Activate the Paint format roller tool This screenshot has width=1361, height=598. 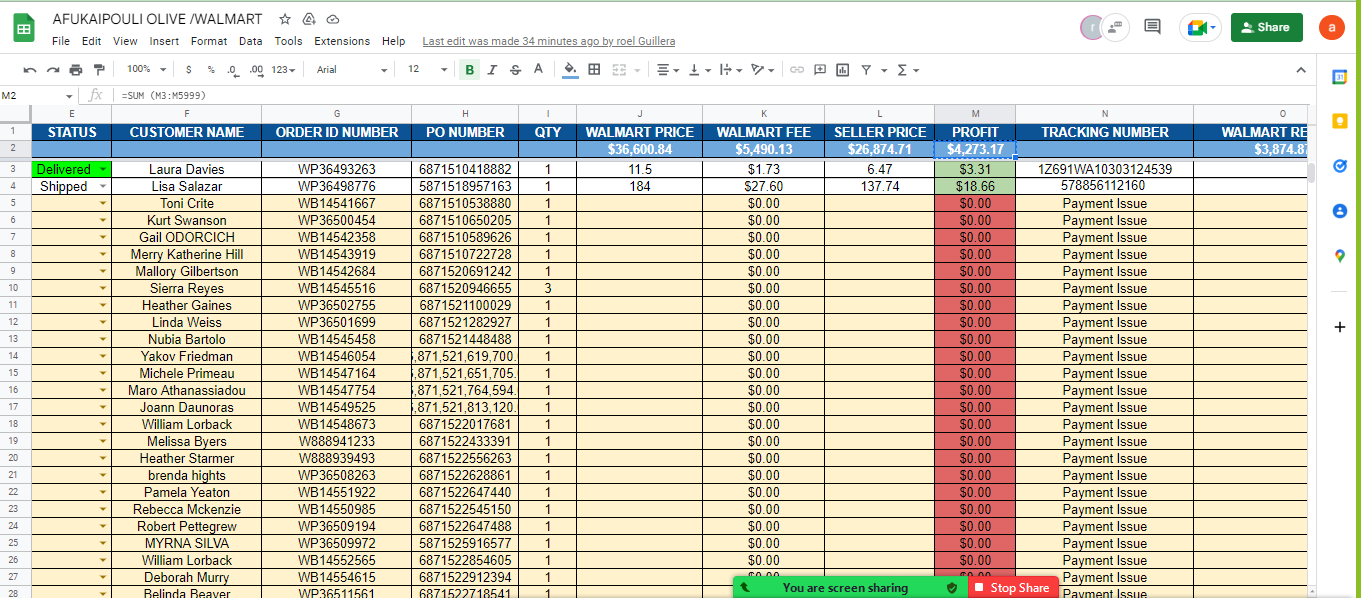point(99,70)
